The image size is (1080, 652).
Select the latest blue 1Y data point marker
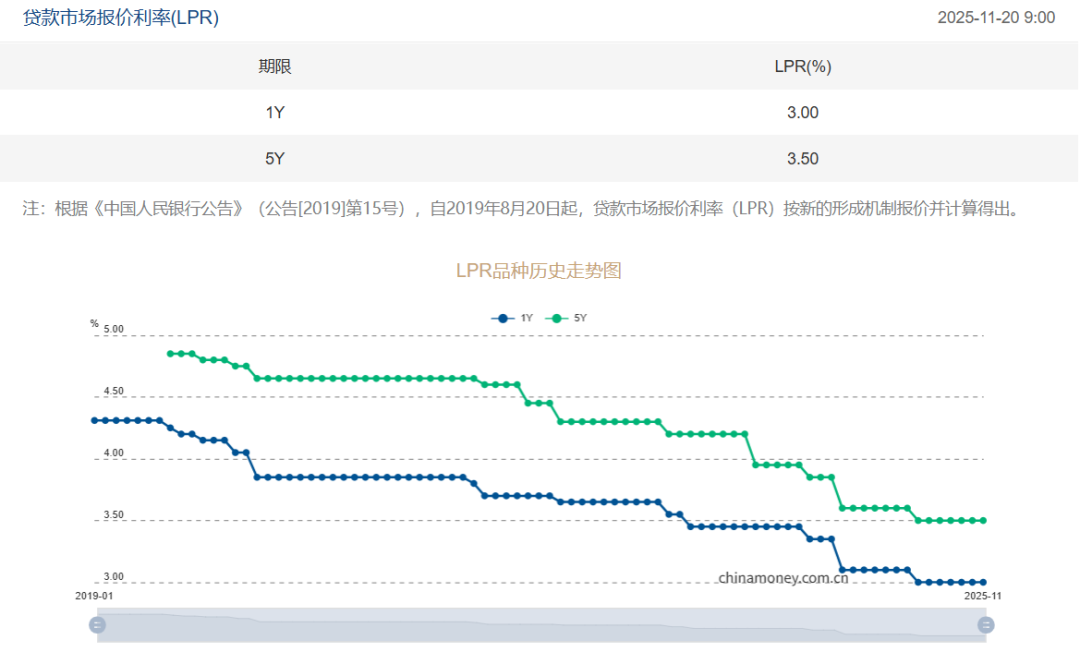coord(982,581)
